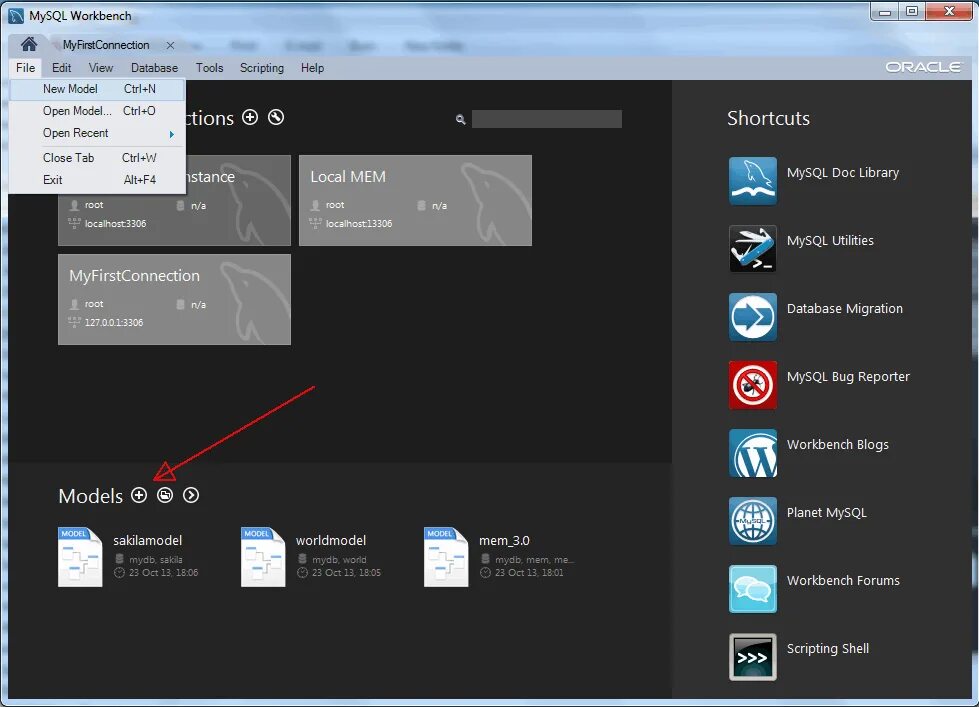Image resolution: width=979 pixels, height=707 pixels.
Task: Click the Models section heading
Action: (x=91, y=496)
